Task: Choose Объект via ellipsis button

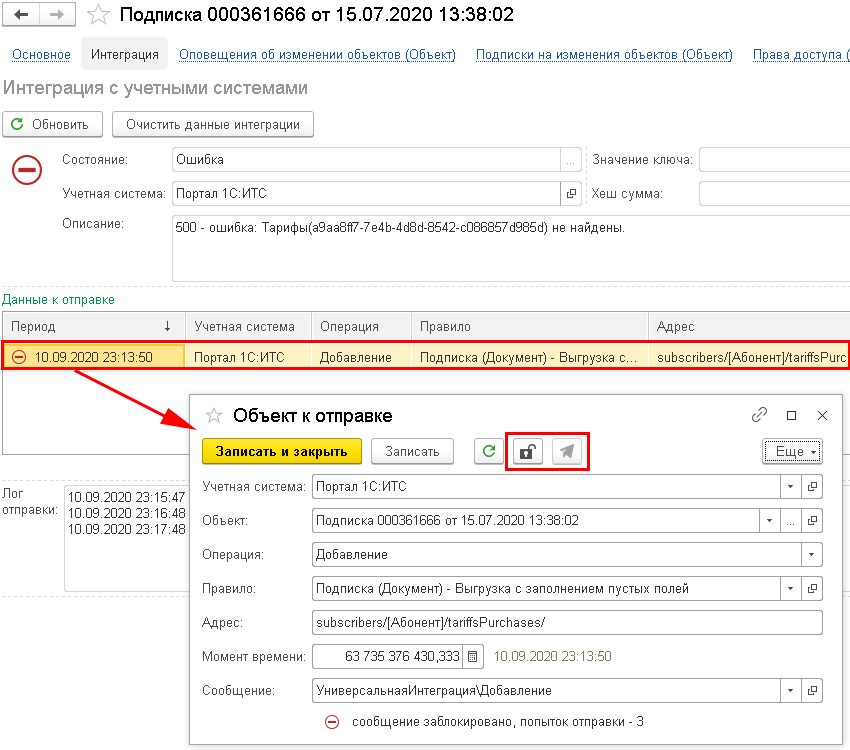Action: [790, 521]
